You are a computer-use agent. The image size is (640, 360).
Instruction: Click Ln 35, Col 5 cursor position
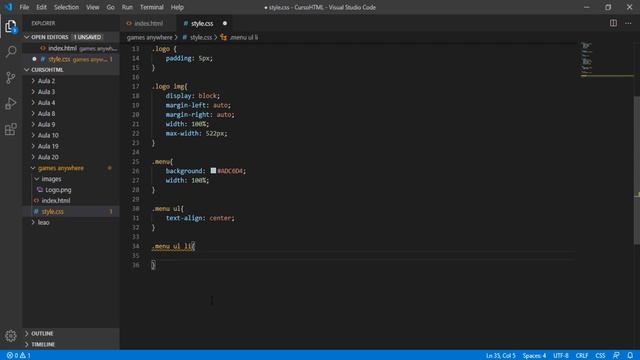500,356
